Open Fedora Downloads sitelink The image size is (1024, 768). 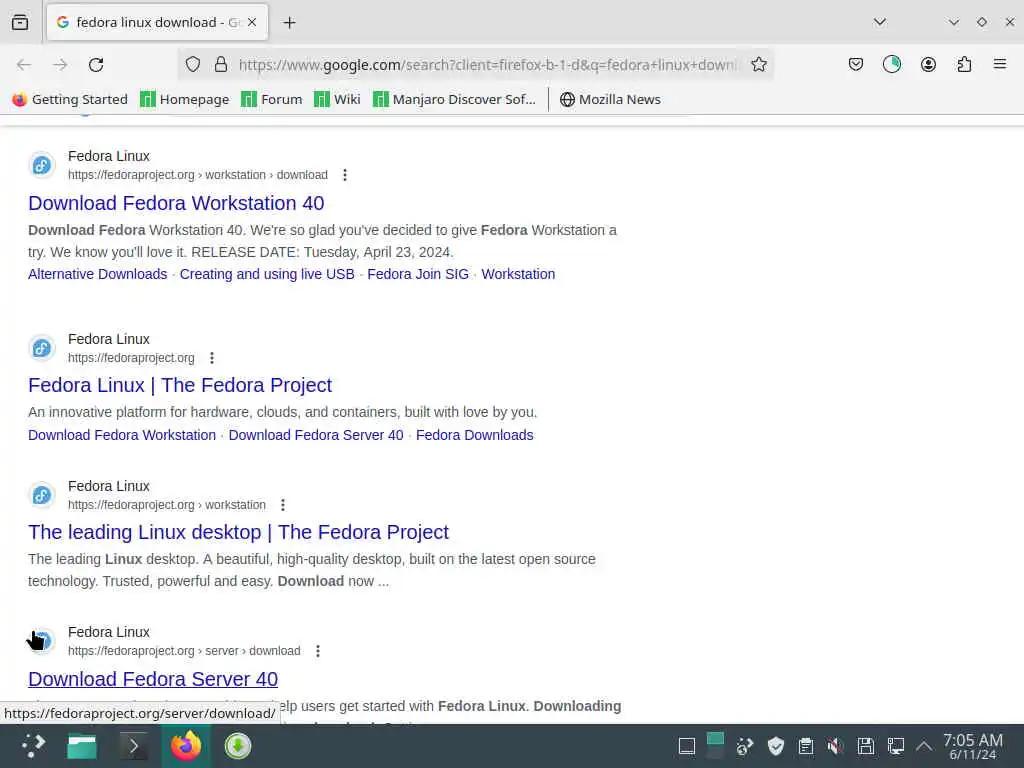475,435
